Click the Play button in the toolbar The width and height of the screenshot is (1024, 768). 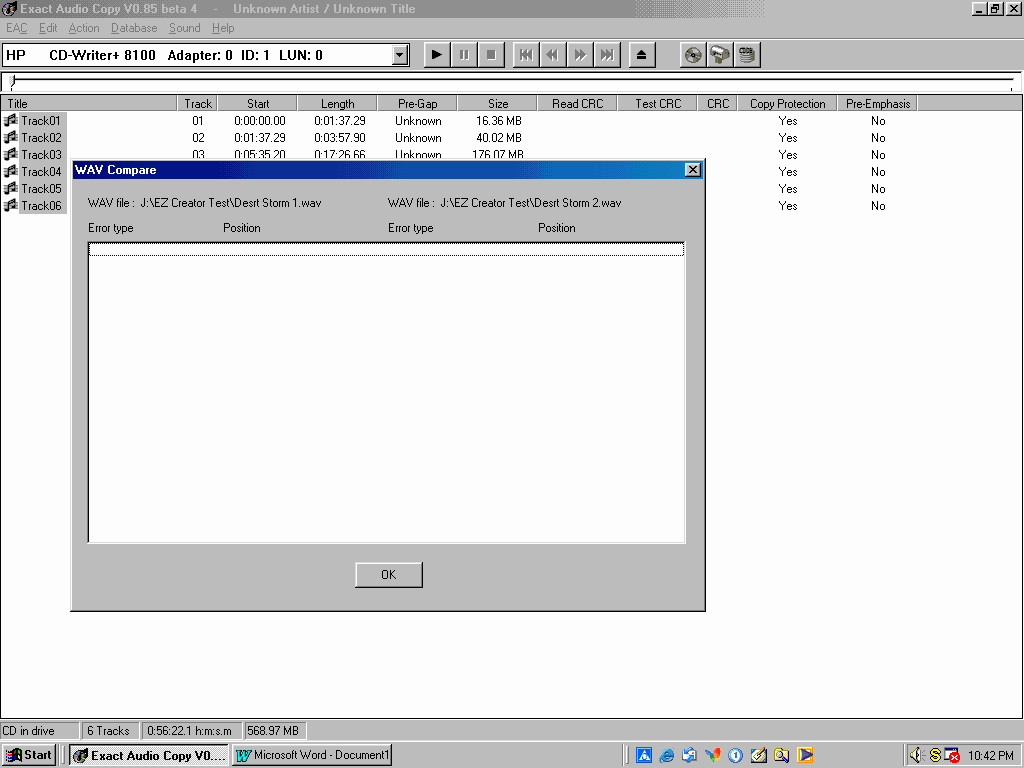pos(437,55)
